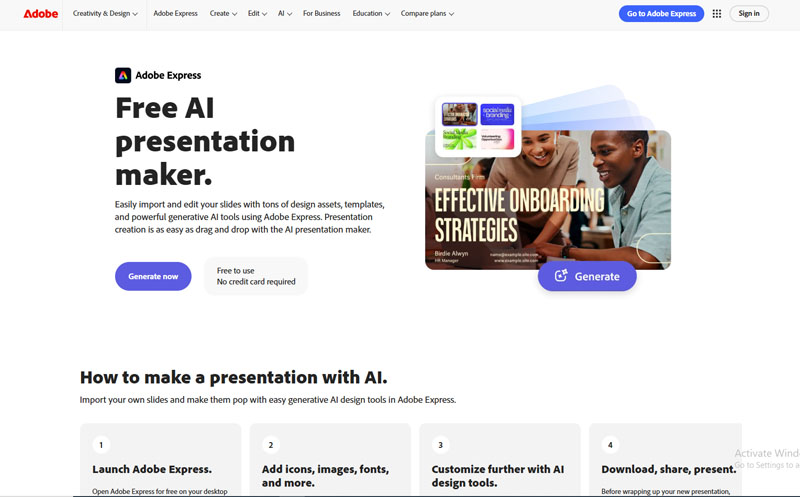Select the social media branding thumbnail
This screenshot has width=800, height=497.
click(497, 114)
